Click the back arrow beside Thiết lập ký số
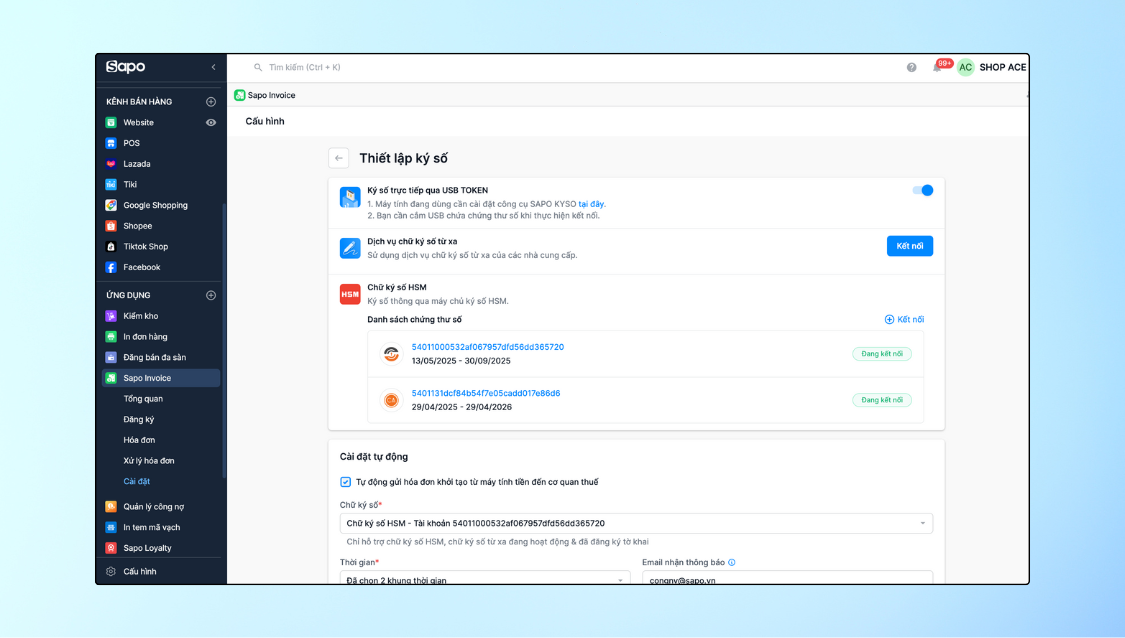The width and height of the screenshot is (1125, 638). point(339,158)
